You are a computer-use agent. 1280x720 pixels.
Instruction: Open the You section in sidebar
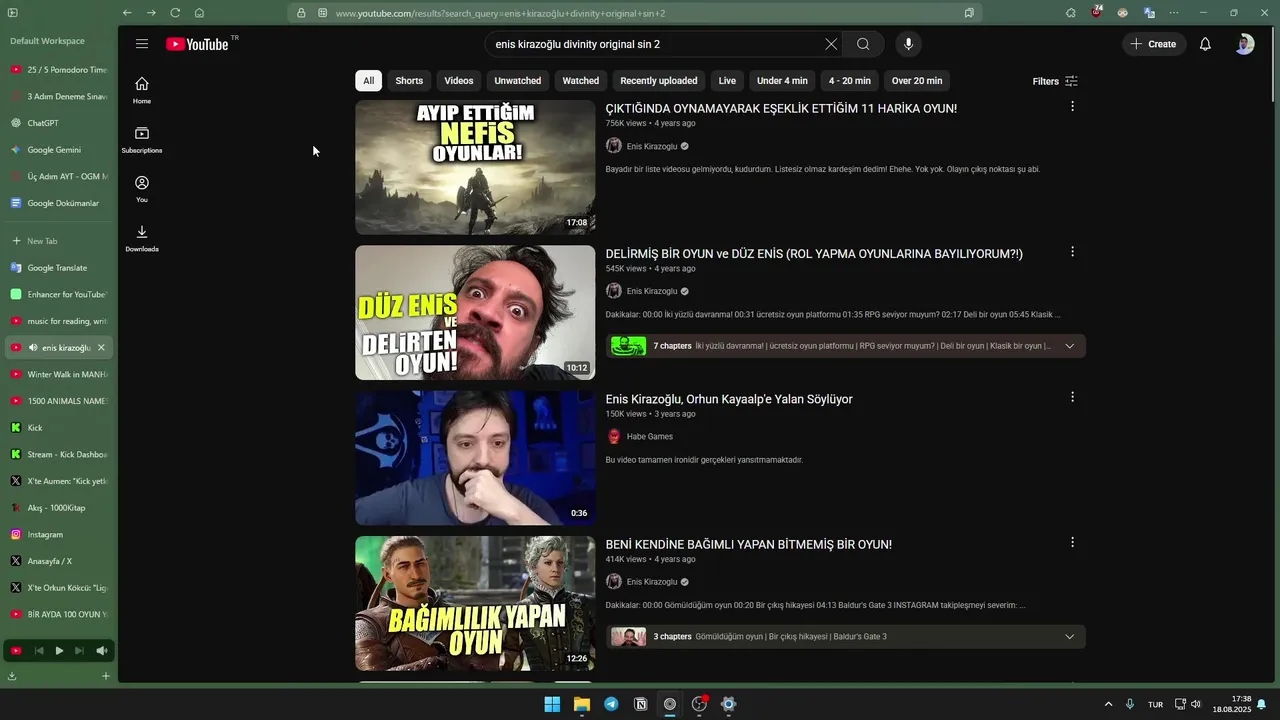pos(142,189)
